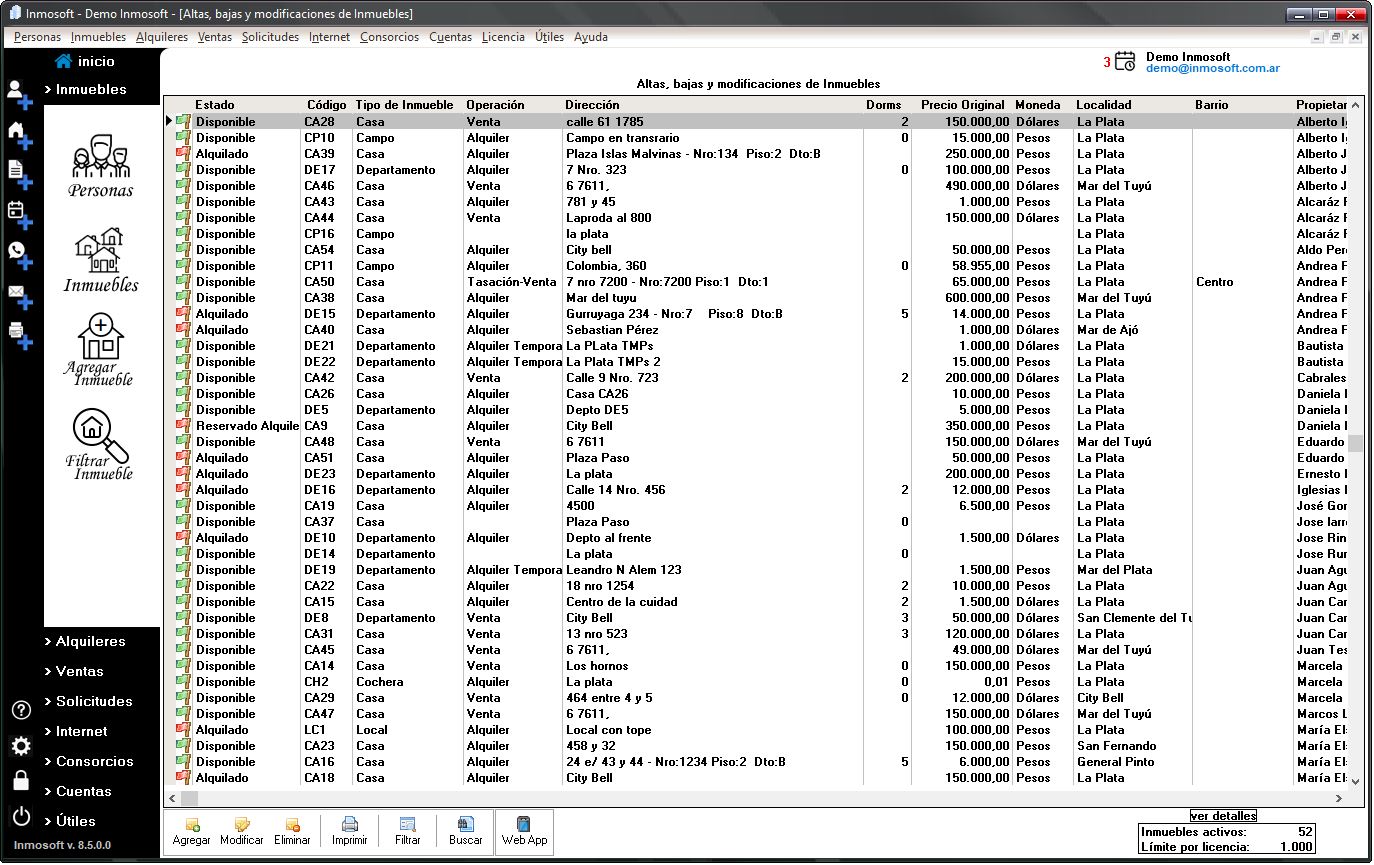Click the 'ver detalles' link
Viewport: 1374px width, 865px height.
click(x=1223, y=816)
